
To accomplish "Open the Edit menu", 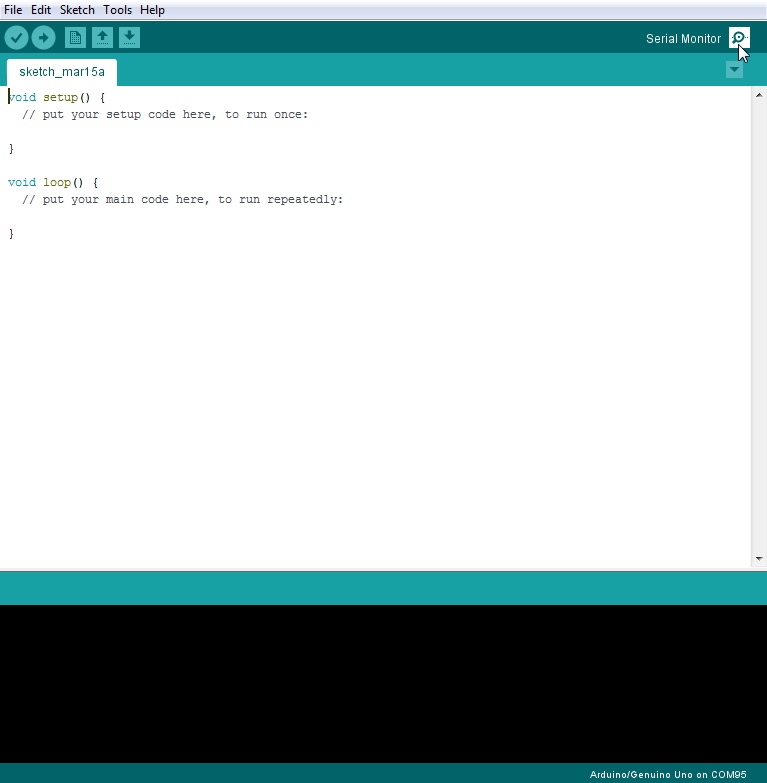I will [x=40, y=10].
